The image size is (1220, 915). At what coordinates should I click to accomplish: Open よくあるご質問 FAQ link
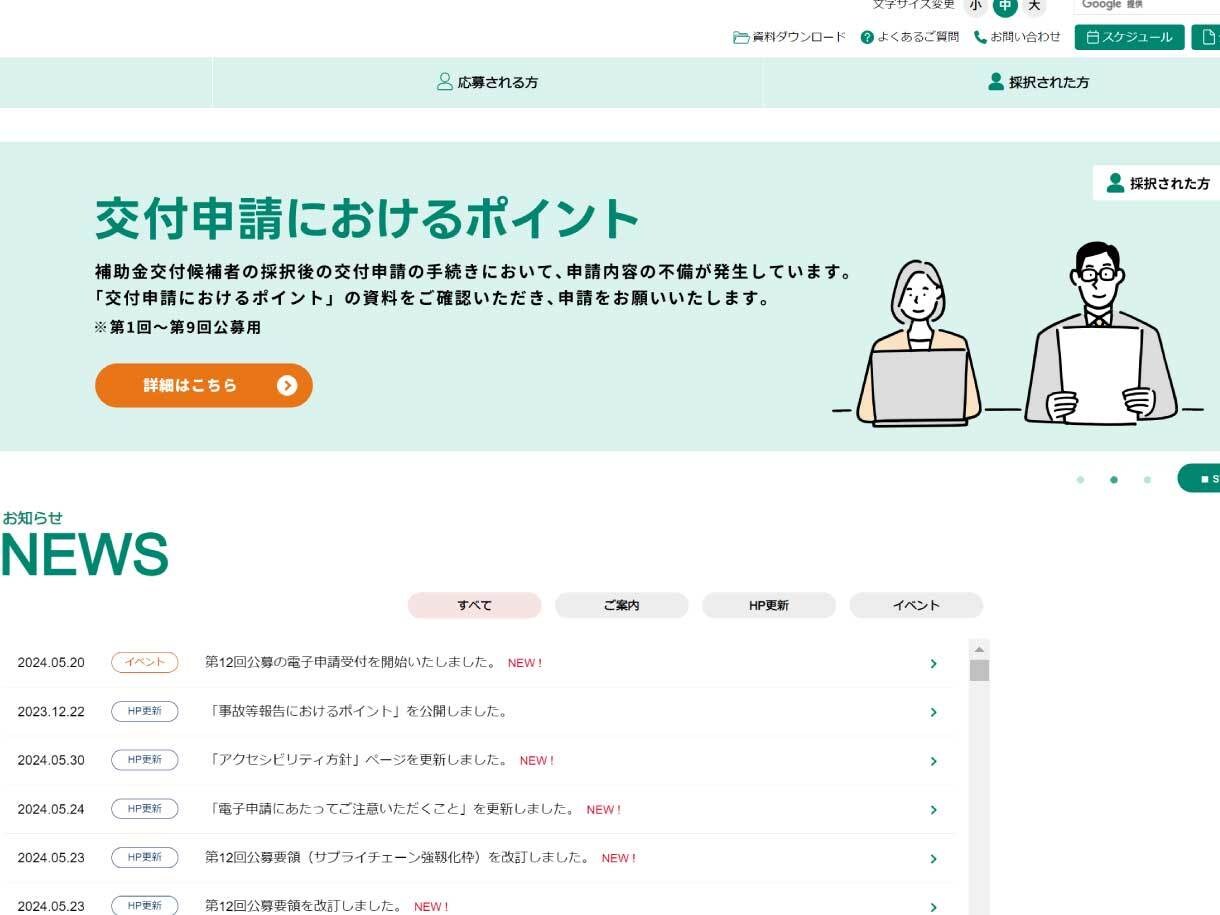tap(909, 37)
